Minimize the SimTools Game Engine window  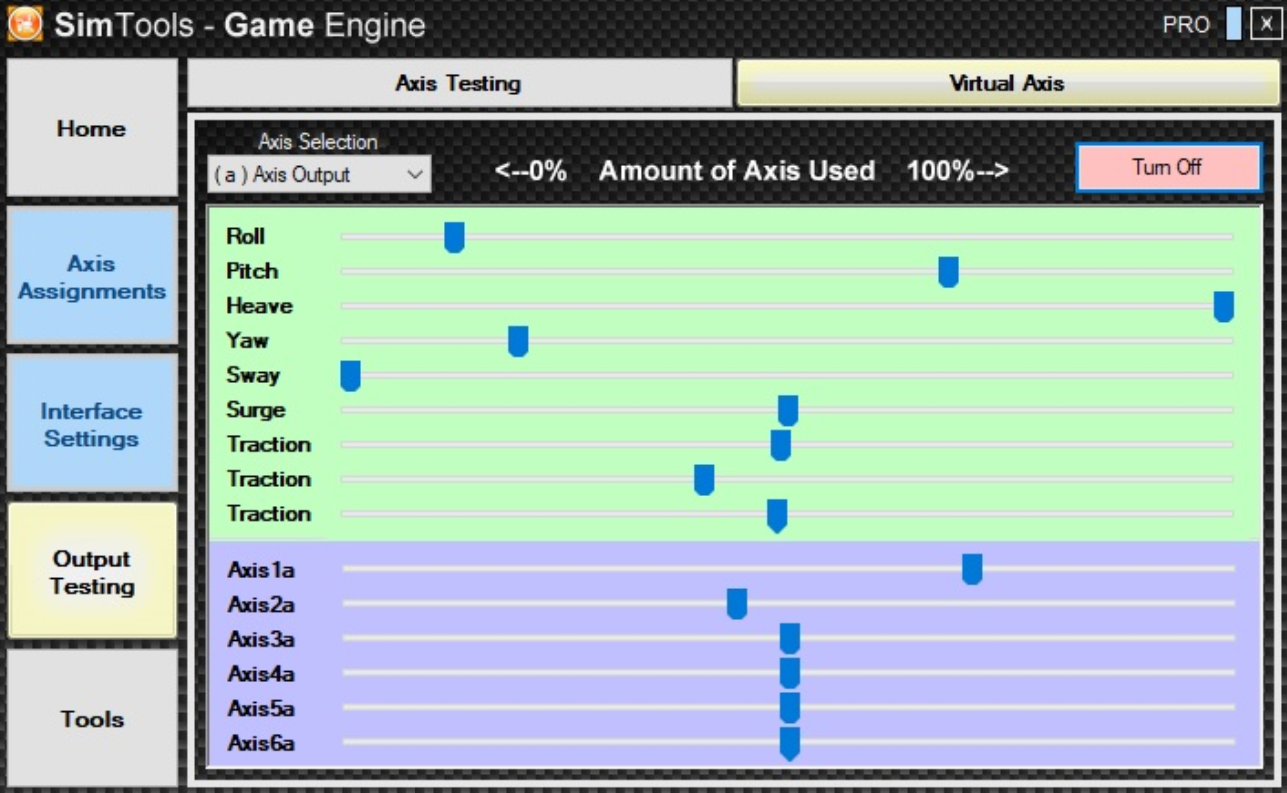pos(1233,24)
